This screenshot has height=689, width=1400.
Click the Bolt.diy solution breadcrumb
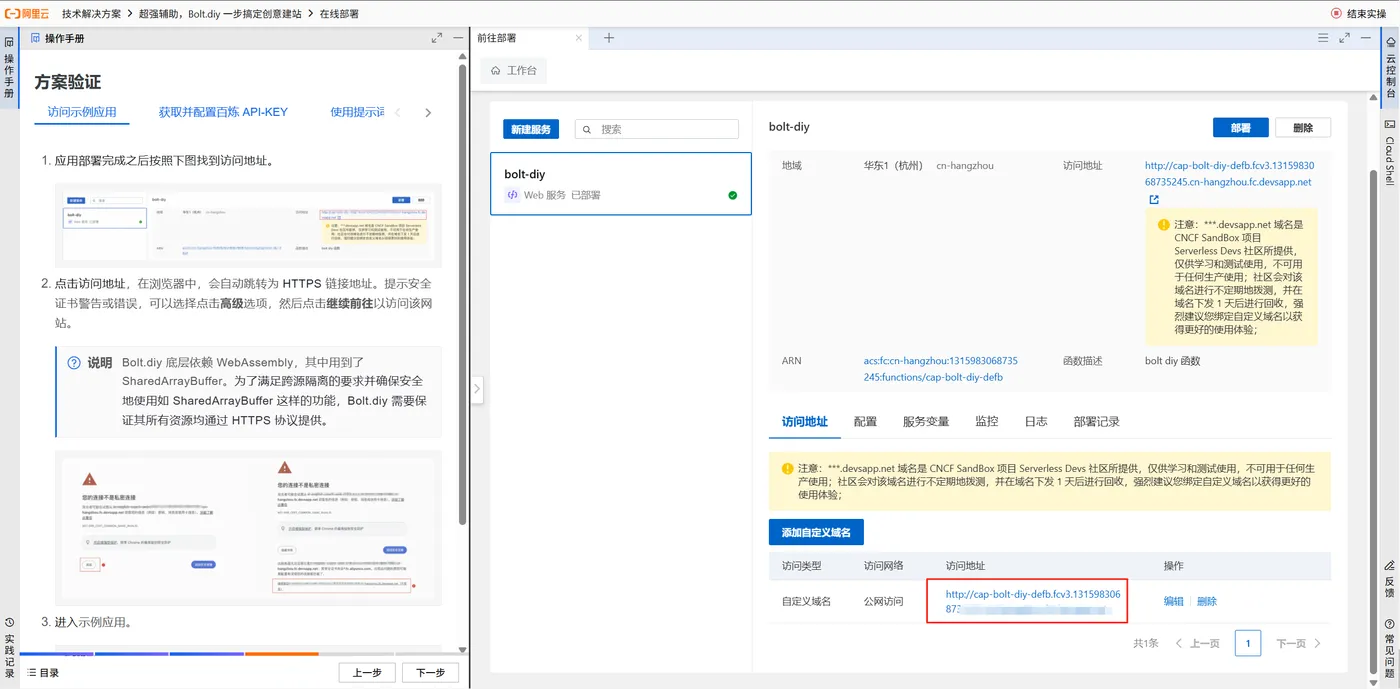219,14
